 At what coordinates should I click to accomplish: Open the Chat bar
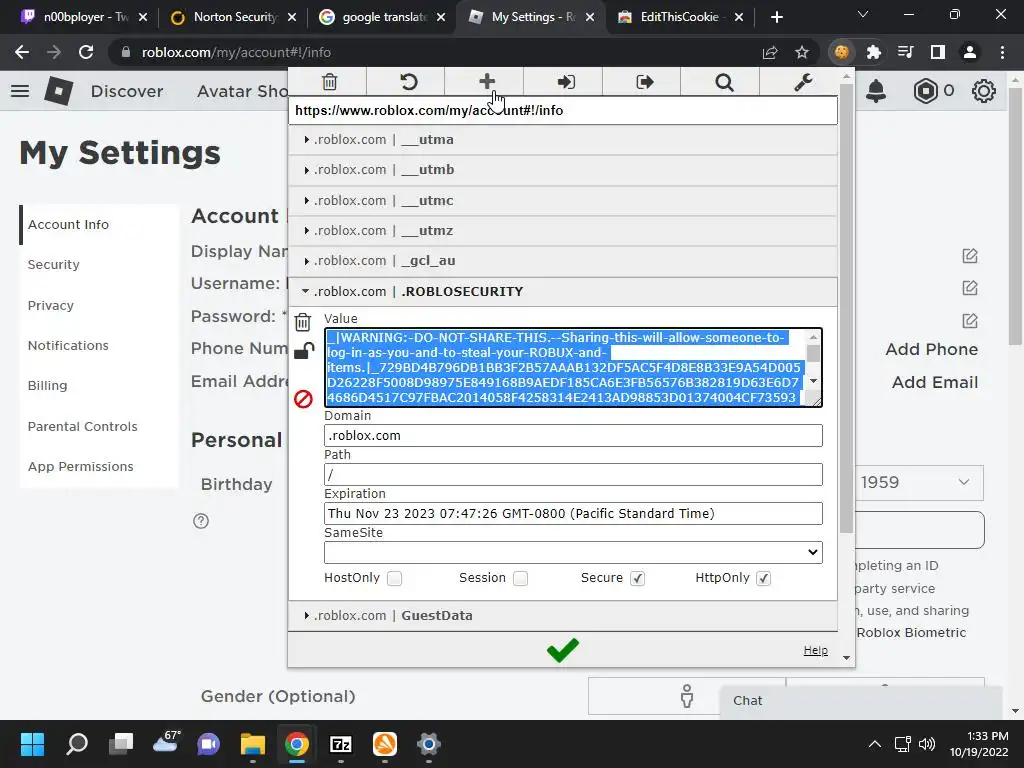pyautogui.click(x=861, y=701)
